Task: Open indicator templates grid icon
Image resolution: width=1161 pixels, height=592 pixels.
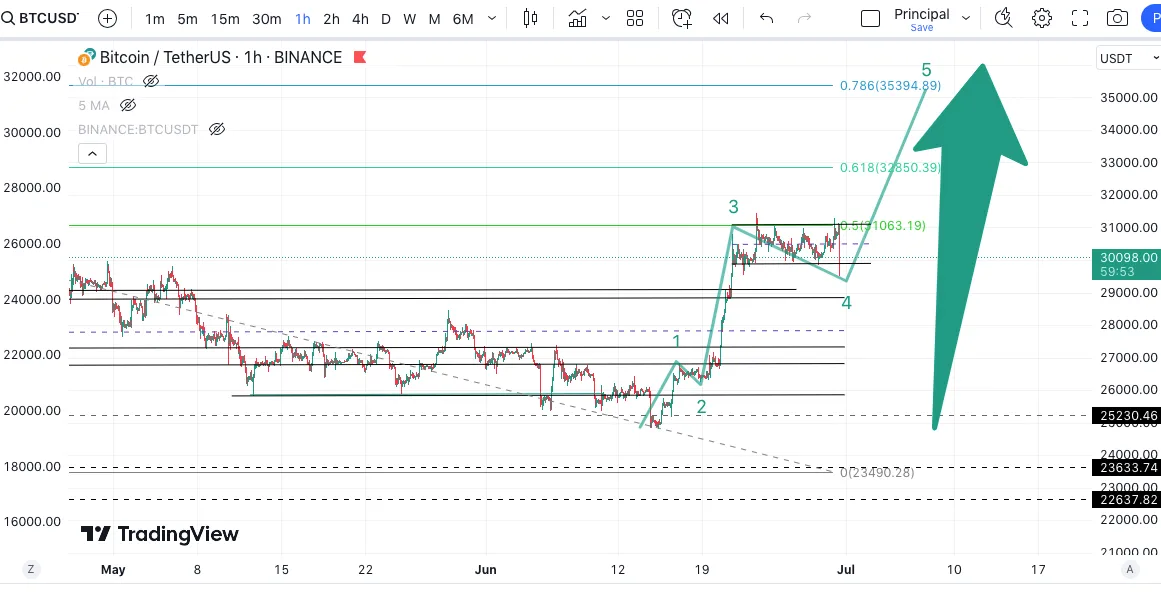Action: (x=635, y=18)
